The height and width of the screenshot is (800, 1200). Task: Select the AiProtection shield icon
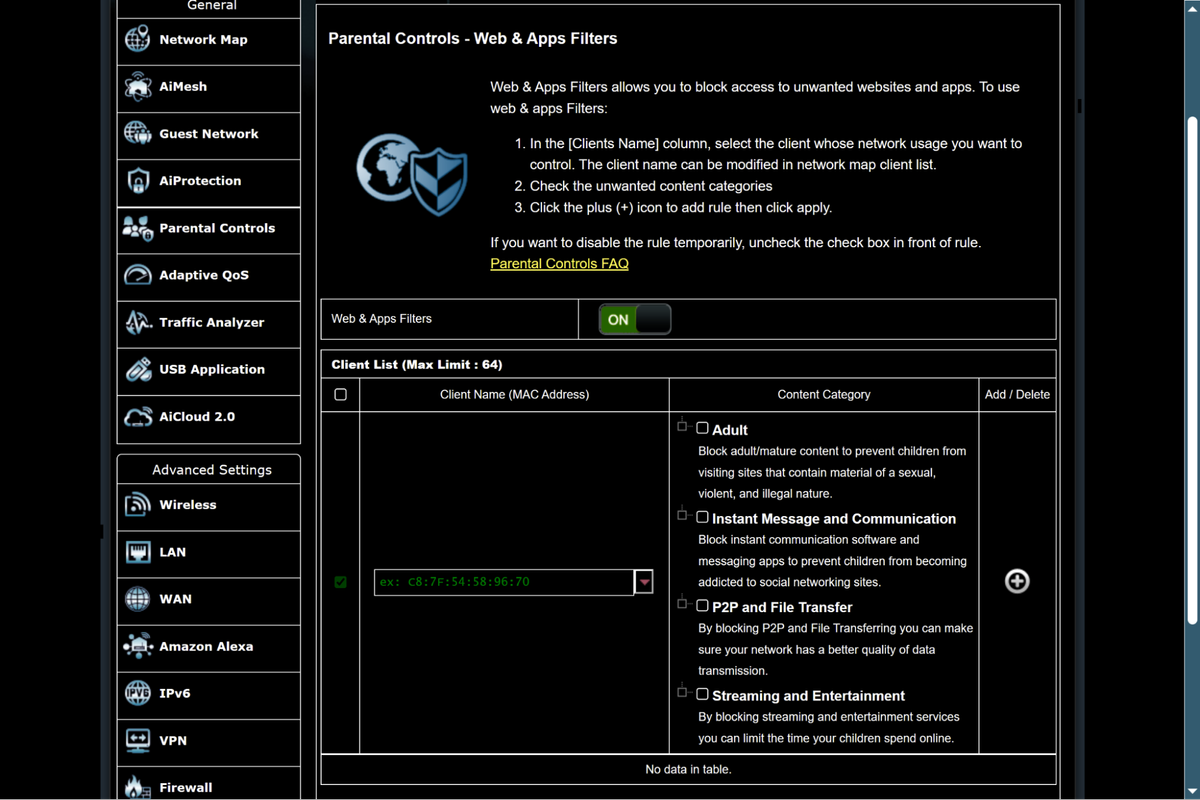pos(138,181)
